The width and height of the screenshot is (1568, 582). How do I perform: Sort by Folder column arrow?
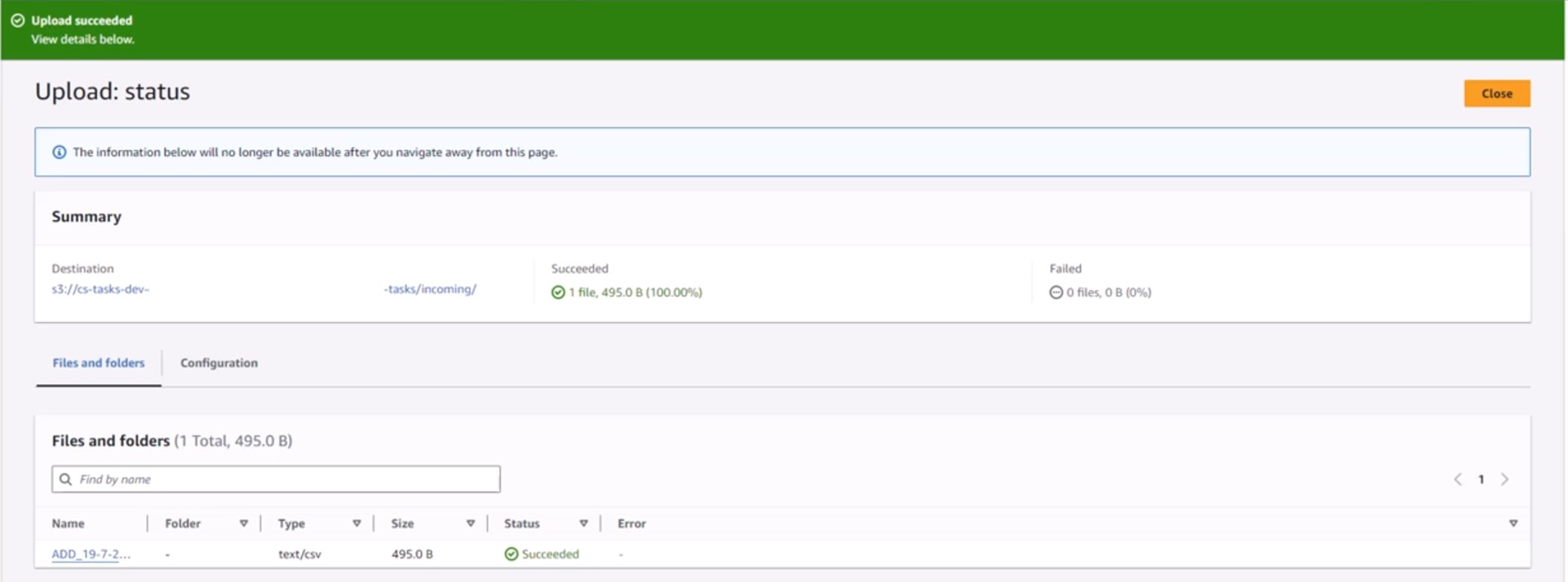(x=243, y=523)
